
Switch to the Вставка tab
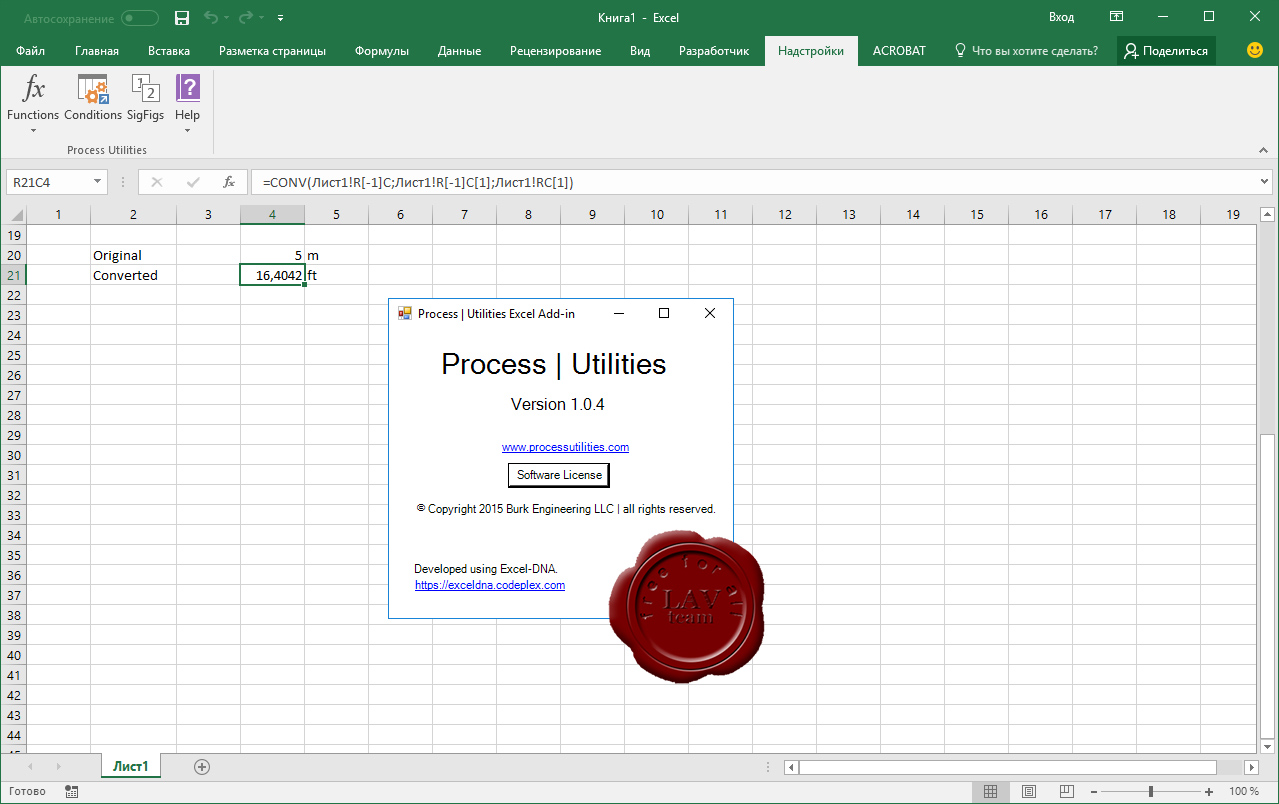169,51
